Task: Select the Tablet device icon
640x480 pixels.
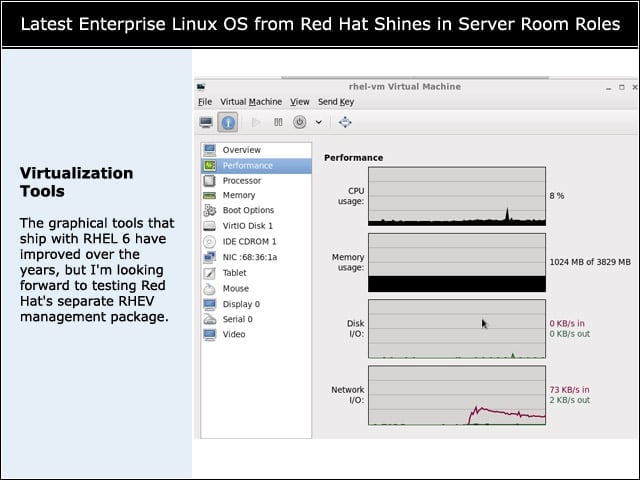Action: pyautogui.click(x=209, y=273)
